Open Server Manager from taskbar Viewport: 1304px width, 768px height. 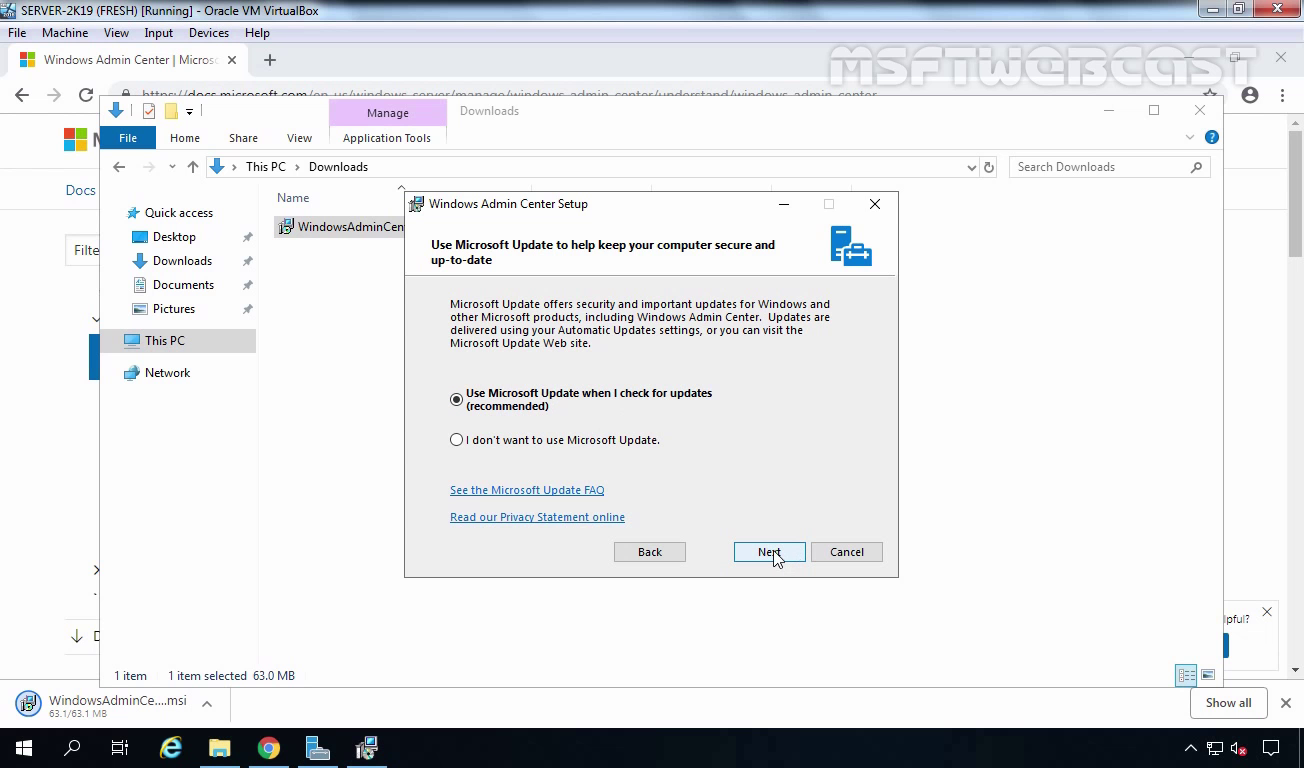pos(317,748)
